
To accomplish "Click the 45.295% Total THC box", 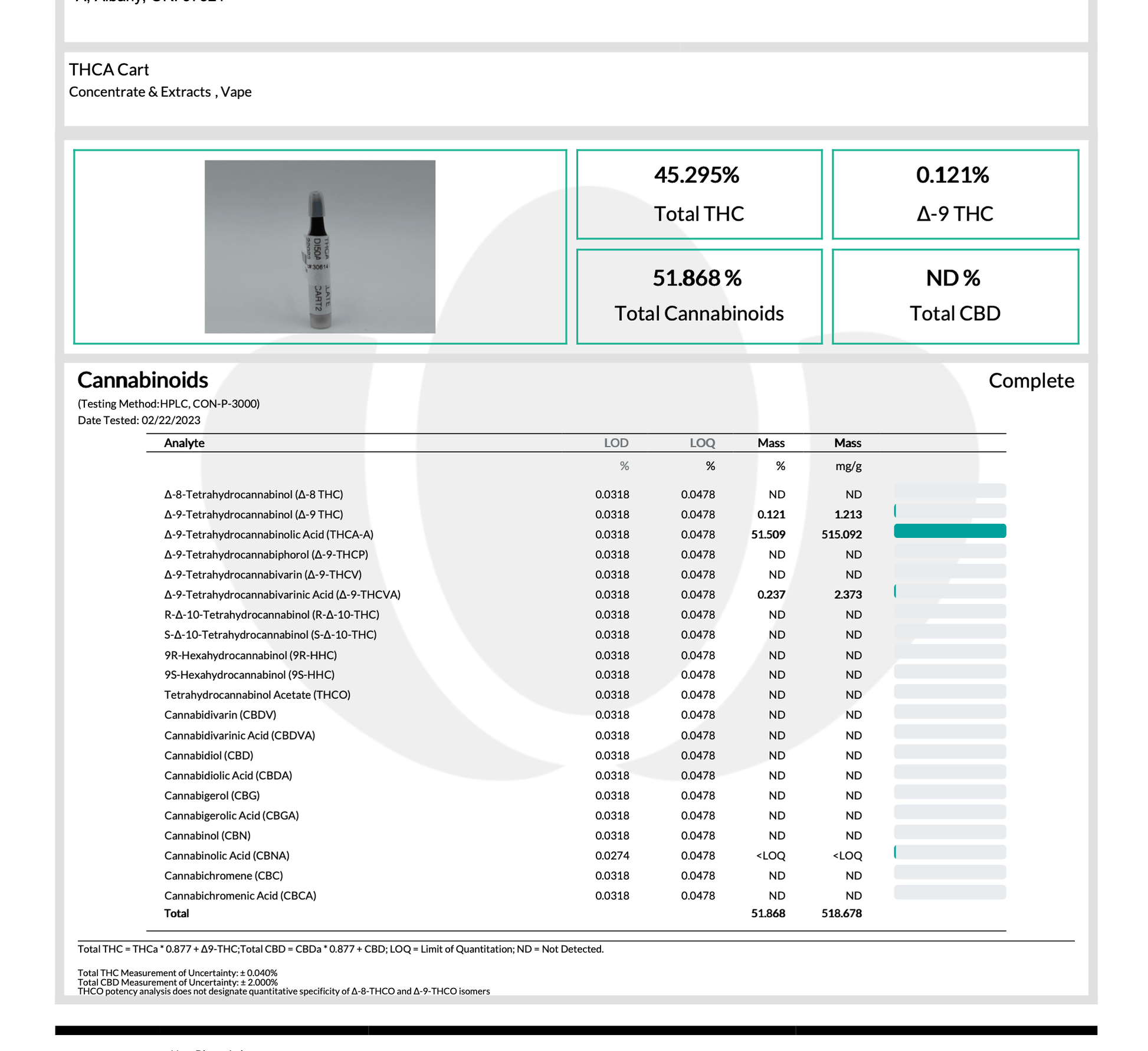I will pos(699,194).
